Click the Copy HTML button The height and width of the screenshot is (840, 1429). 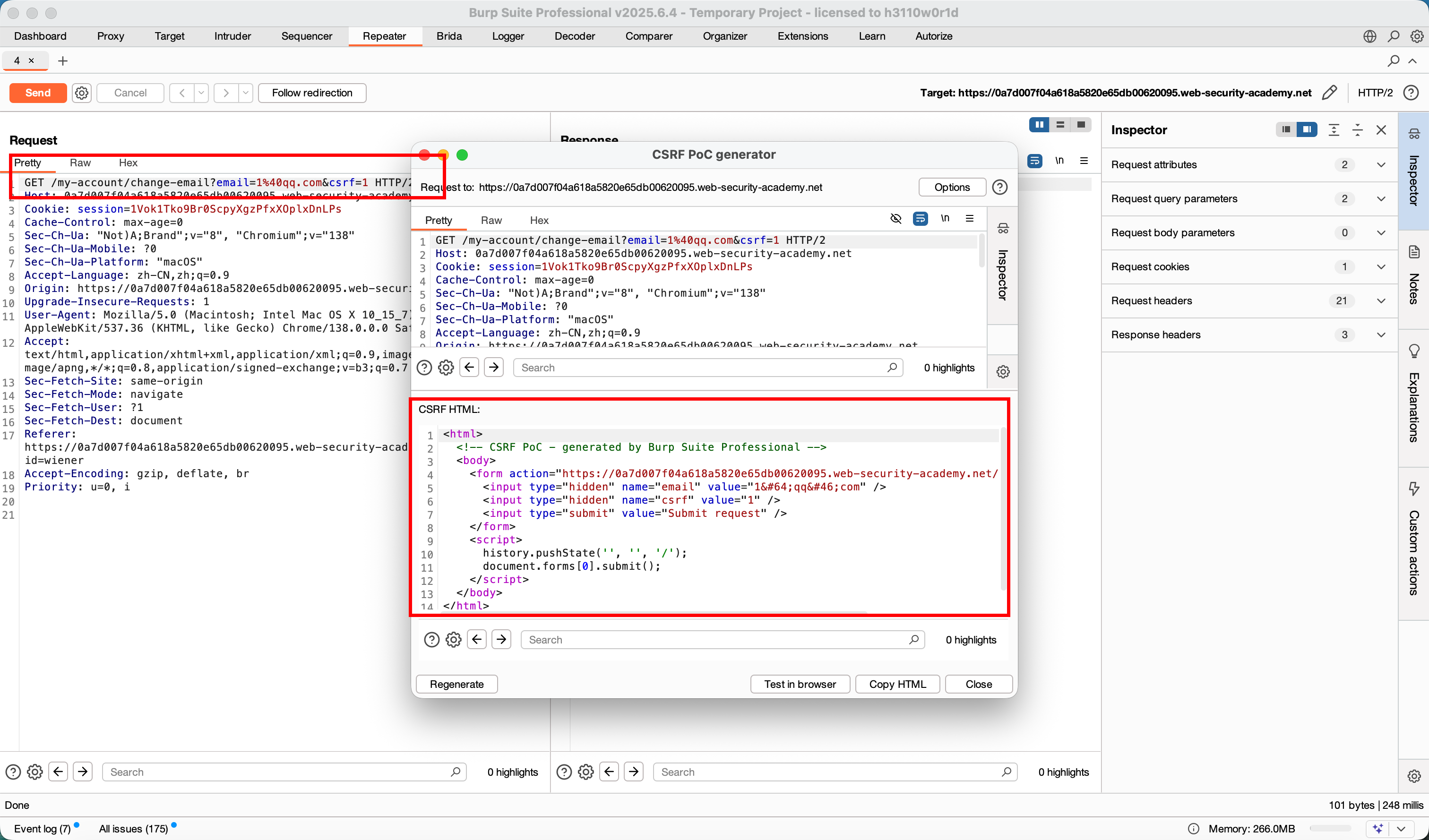coord(897,684)
